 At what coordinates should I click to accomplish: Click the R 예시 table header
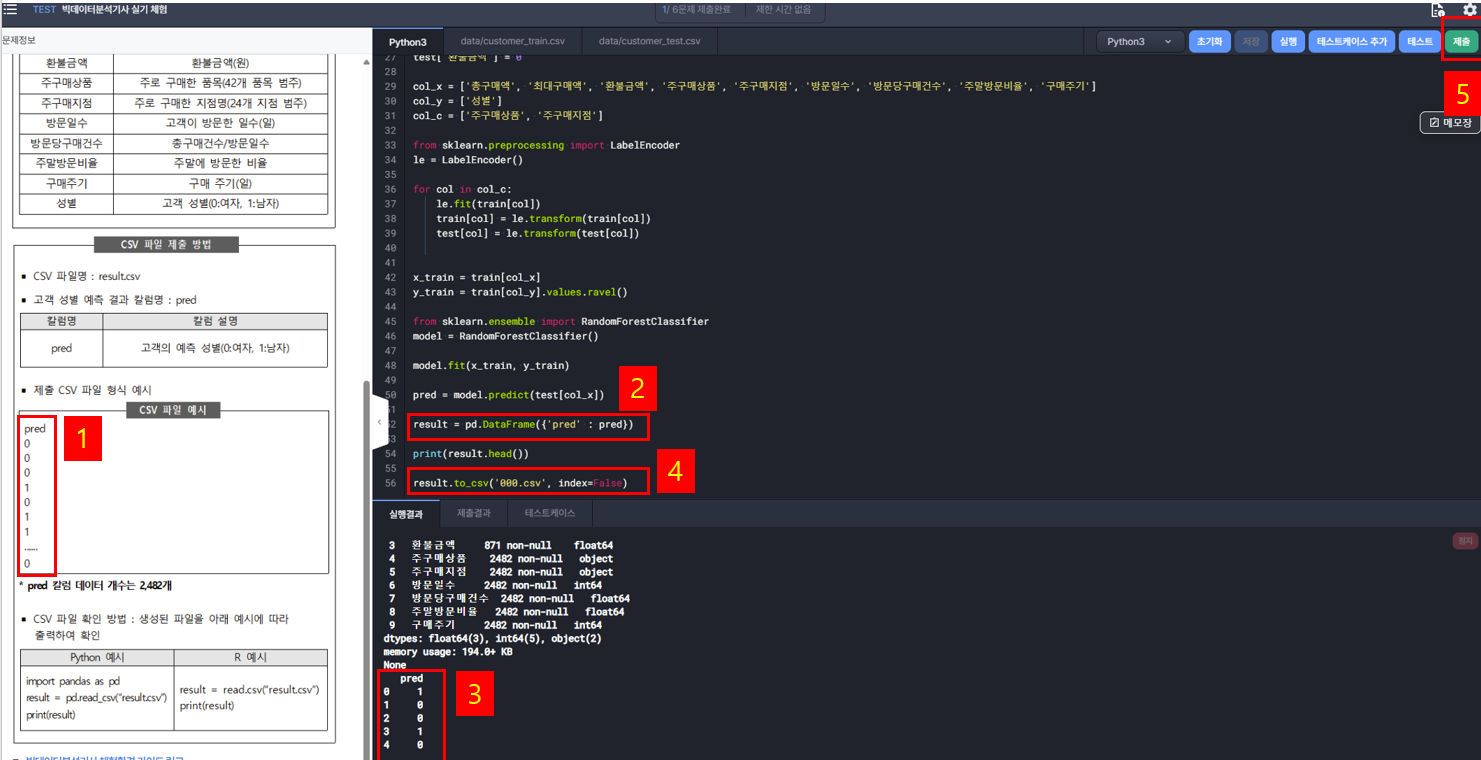(250, 657)
